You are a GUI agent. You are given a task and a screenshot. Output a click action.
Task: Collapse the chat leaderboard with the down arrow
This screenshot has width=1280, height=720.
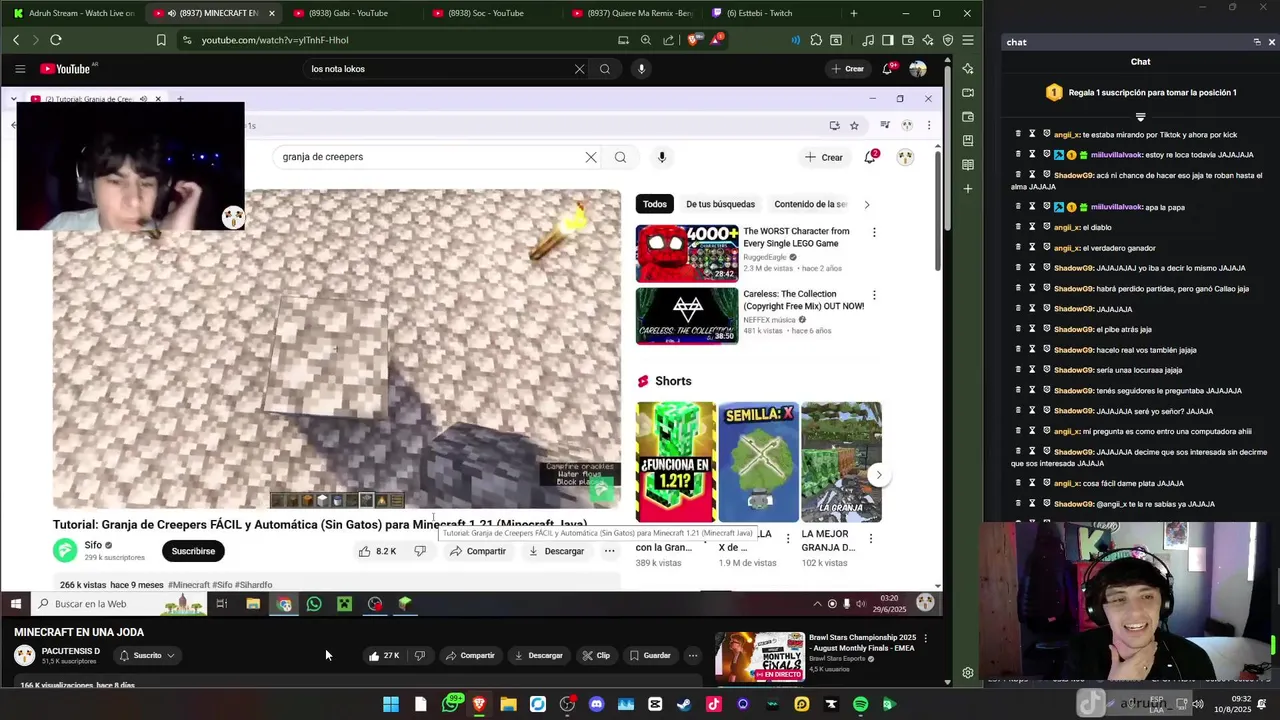pyautogui.click(x=1140, y=117)
